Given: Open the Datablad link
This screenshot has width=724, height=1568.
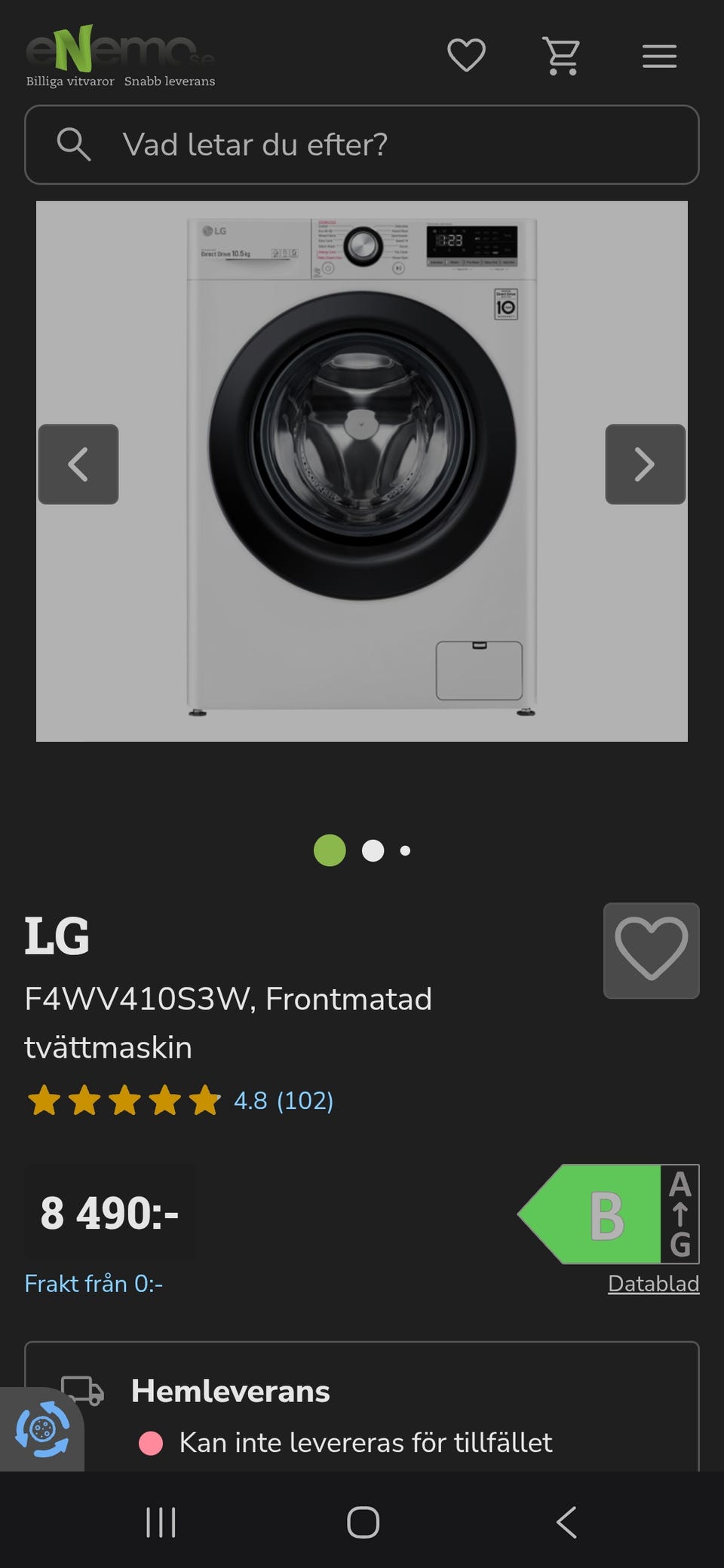Looking at the screenshot, I should [653, 1284].
